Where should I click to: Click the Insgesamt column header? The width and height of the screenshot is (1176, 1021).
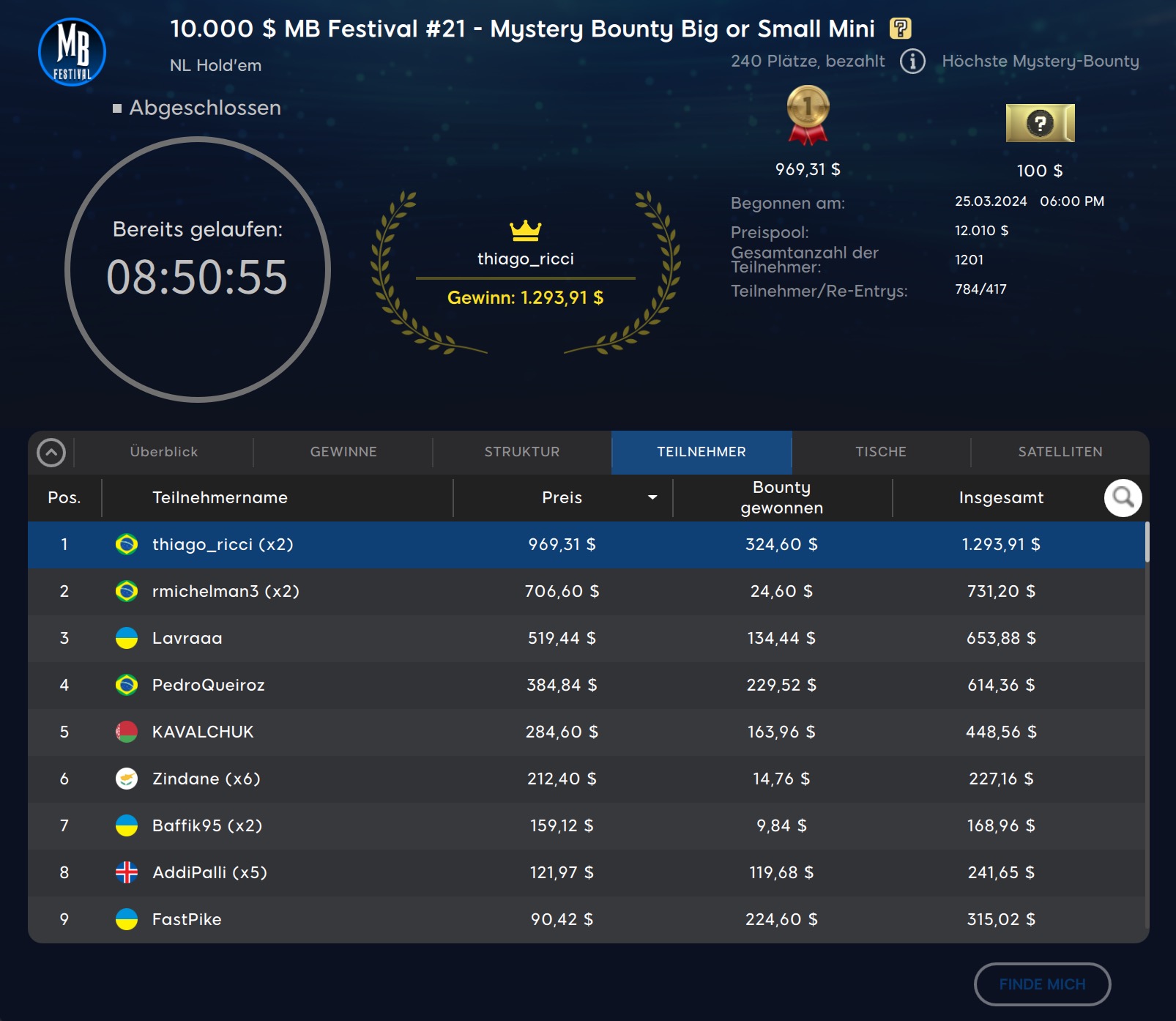(1001, 498)
